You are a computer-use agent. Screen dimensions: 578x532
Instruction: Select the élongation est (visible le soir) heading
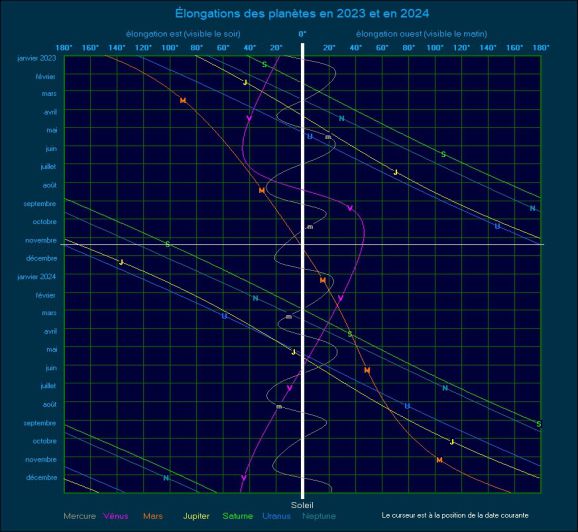tap(183, 34)
